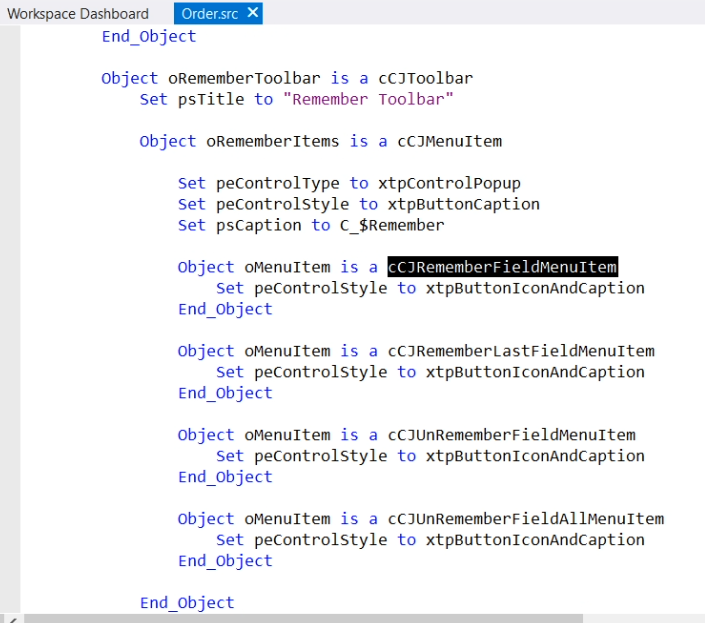
Task: Click the last End_Object at the bottom
Action: (187, 602)
